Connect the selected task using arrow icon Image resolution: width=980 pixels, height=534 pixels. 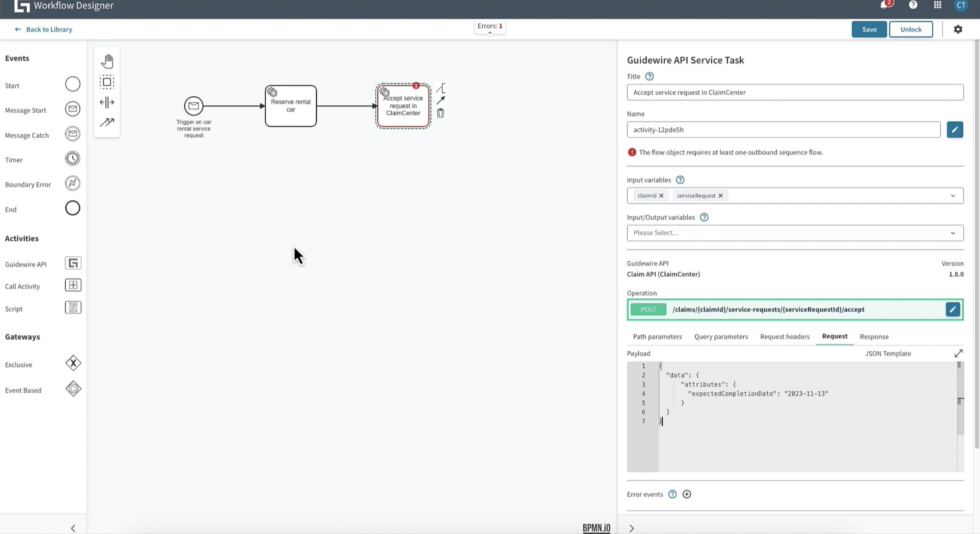[x=441, y=100]
